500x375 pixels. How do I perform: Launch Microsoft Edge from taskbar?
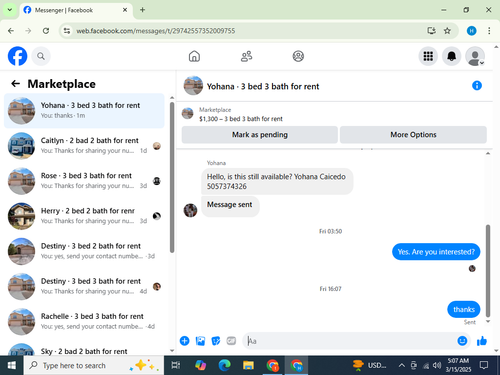(x=224, y=365)
